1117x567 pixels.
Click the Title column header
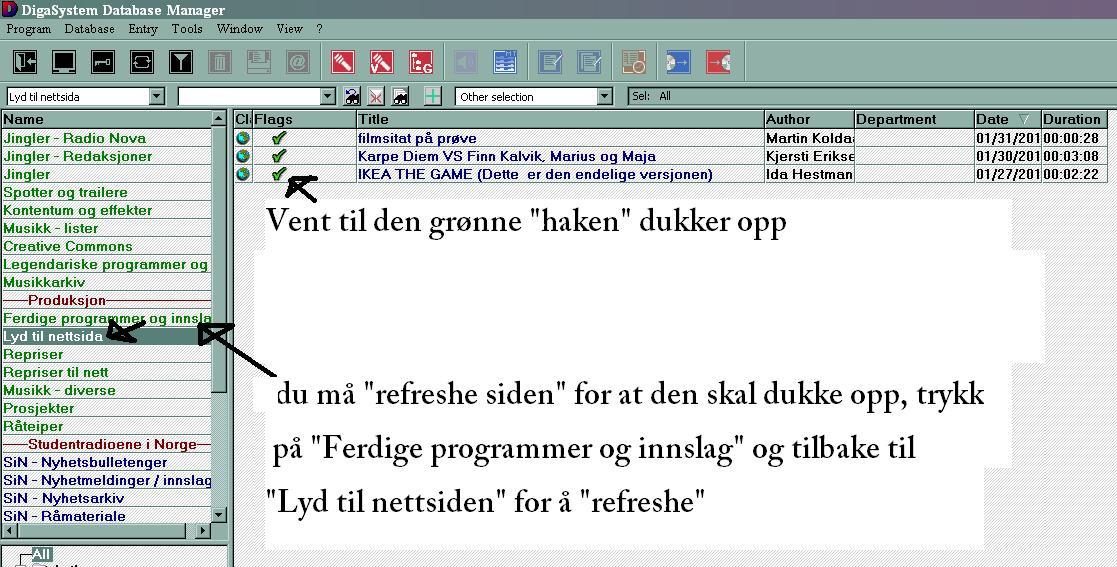pyautogui.click(x=560, y=119)
